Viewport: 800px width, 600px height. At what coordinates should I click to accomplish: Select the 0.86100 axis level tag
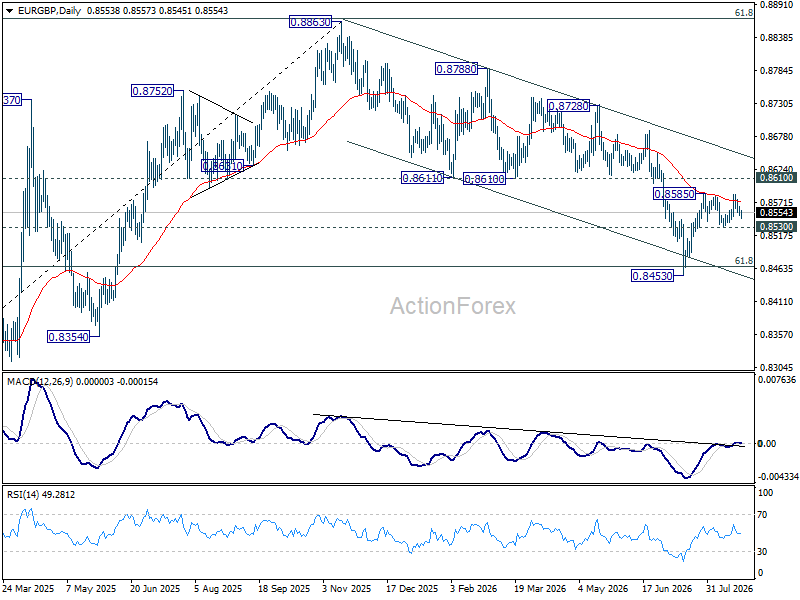[777, 178]
